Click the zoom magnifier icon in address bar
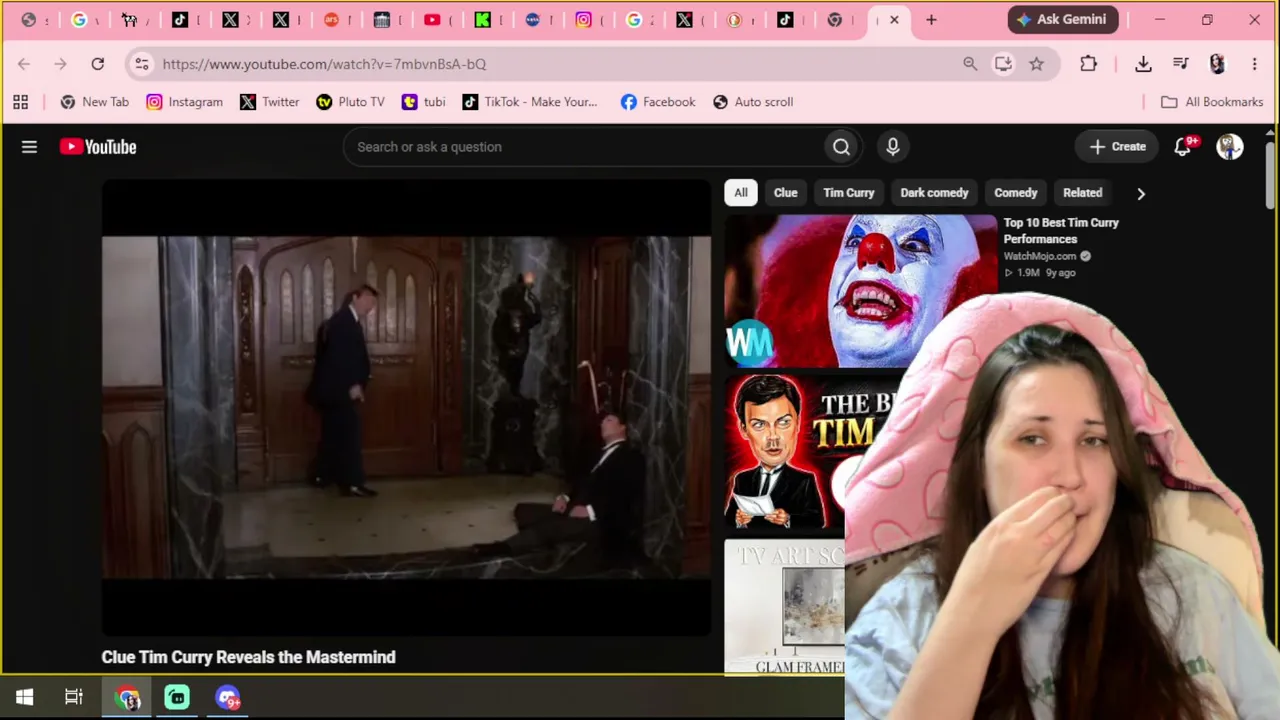 click(x=970, y=64)
